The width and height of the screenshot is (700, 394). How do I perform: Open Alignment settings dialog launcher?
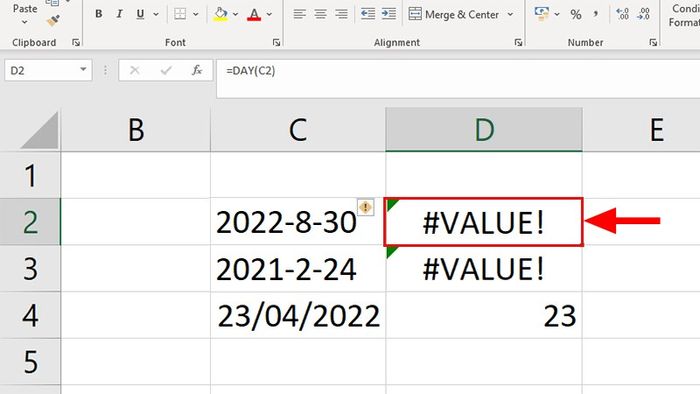[x=518, y=42]
